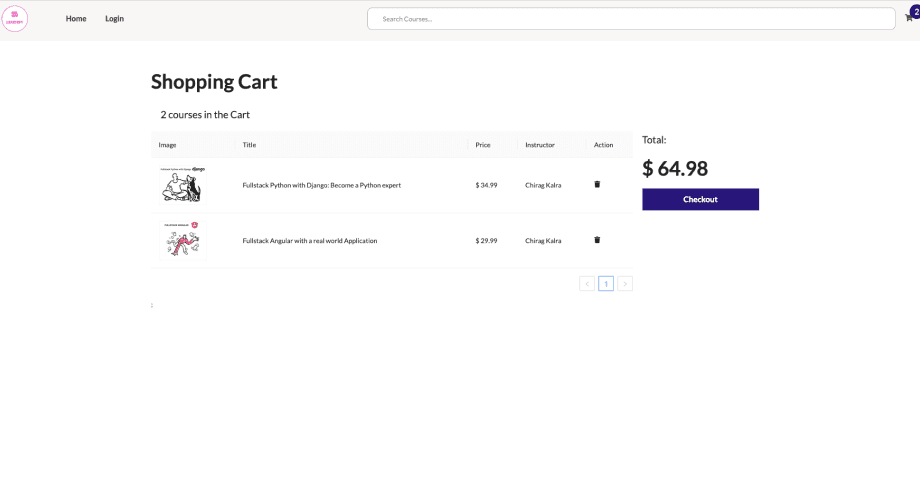Delete the Fullstack Python with Django course

tap(597, 184)
